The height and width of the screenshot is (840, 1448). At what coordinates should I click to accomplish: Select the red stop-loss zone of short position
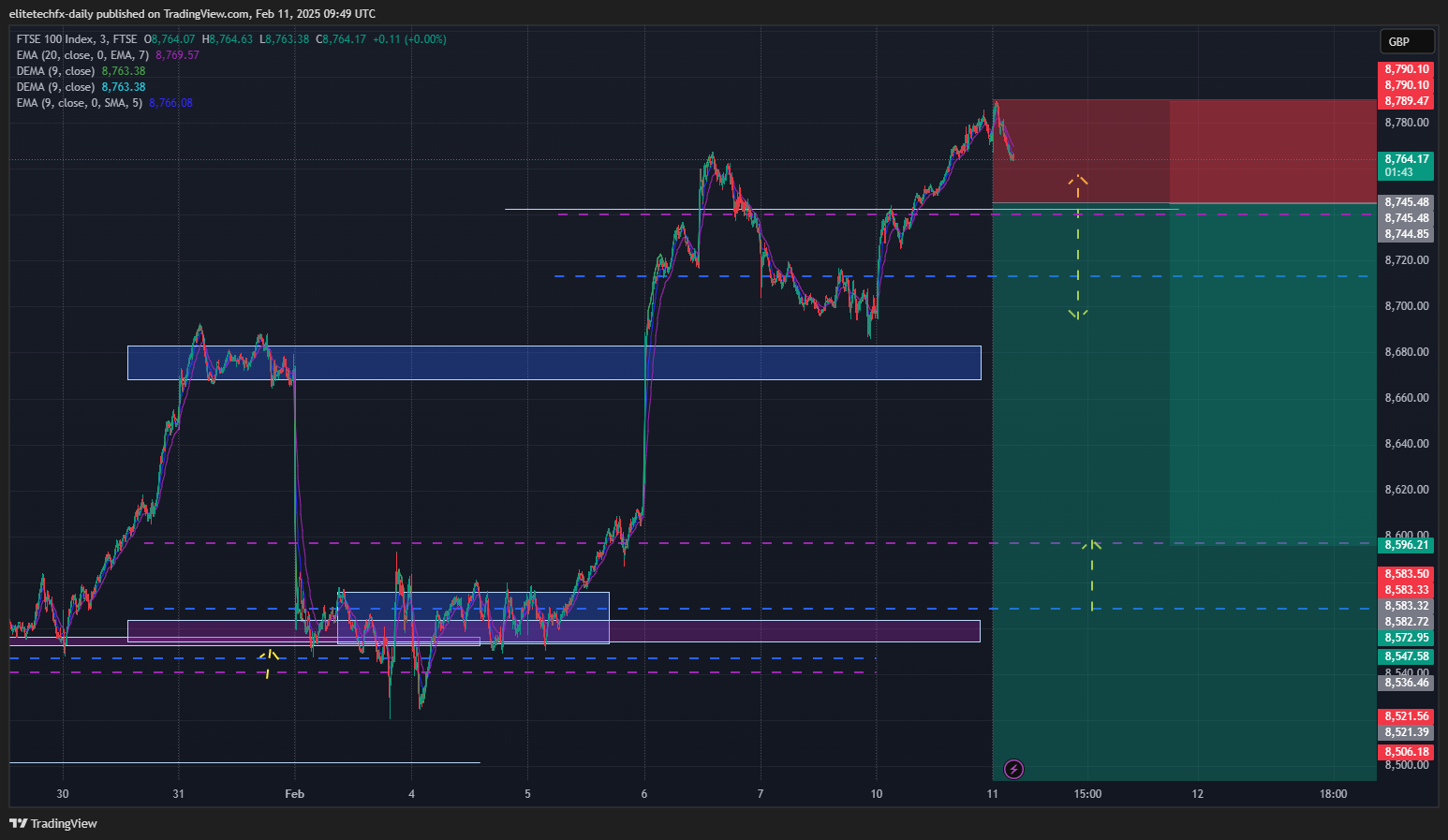[1185, 152]
